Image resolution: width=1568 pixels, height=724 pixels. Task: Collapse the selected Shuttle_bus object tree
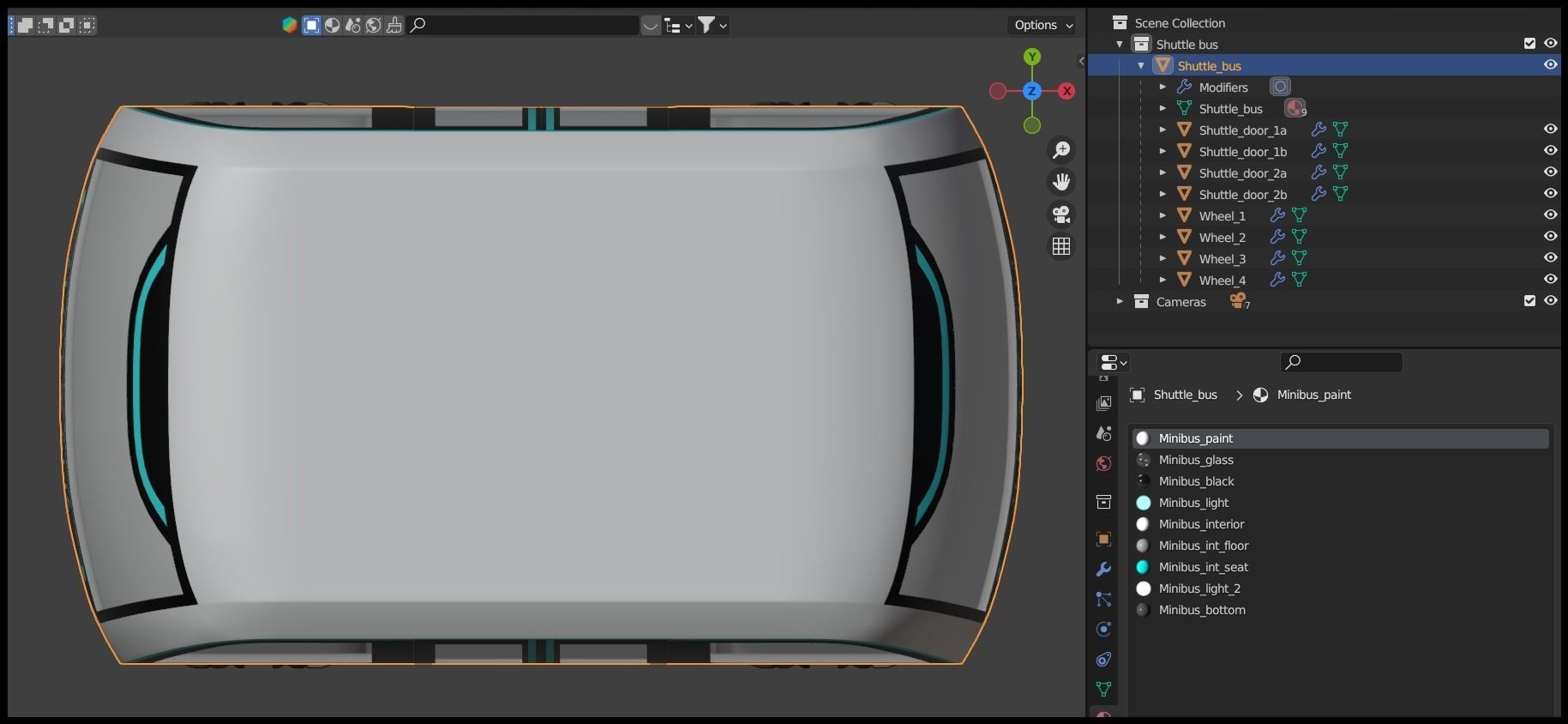1141,65
